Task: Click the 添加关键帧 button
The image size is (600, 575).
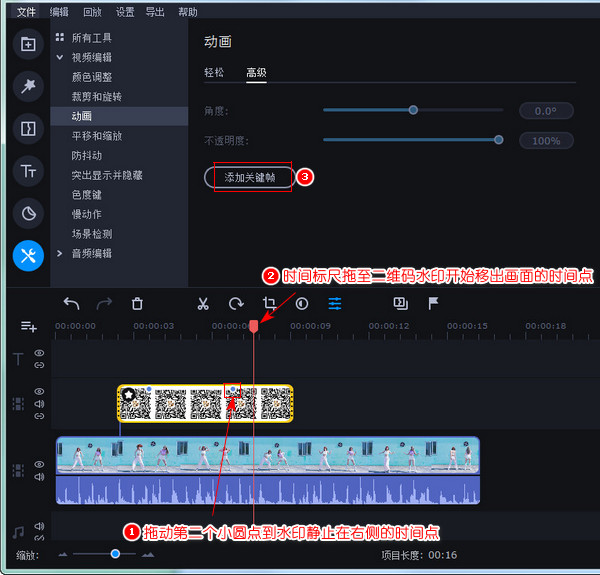Action: pyautogui.click(x=249, y=177)
